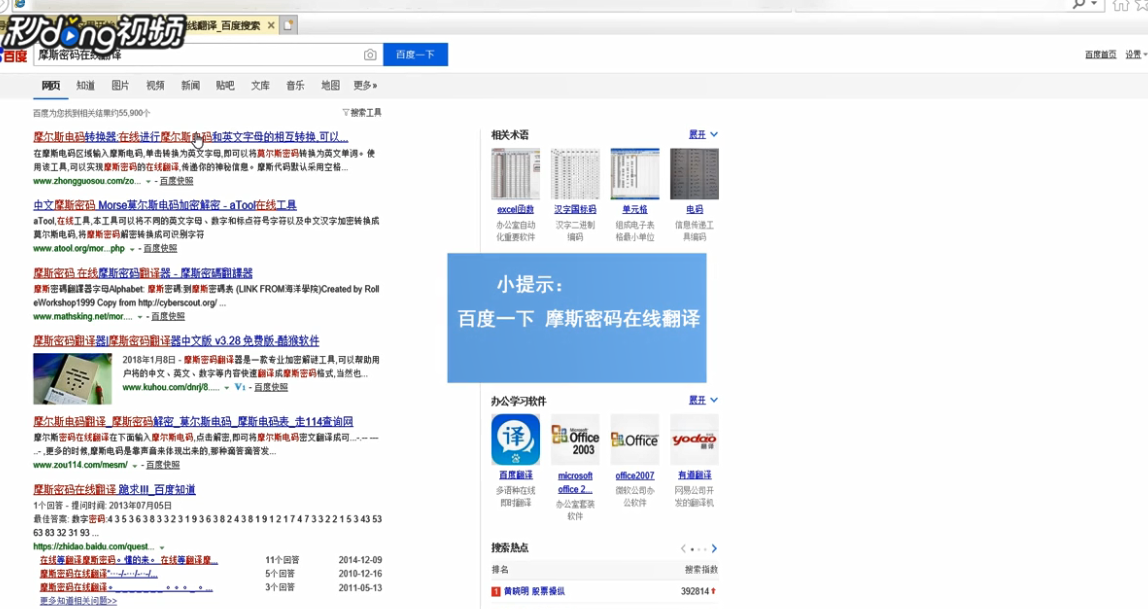Click V1 credibility badge on kuhou result
The image size is (1148, 609).
(240, 387)
